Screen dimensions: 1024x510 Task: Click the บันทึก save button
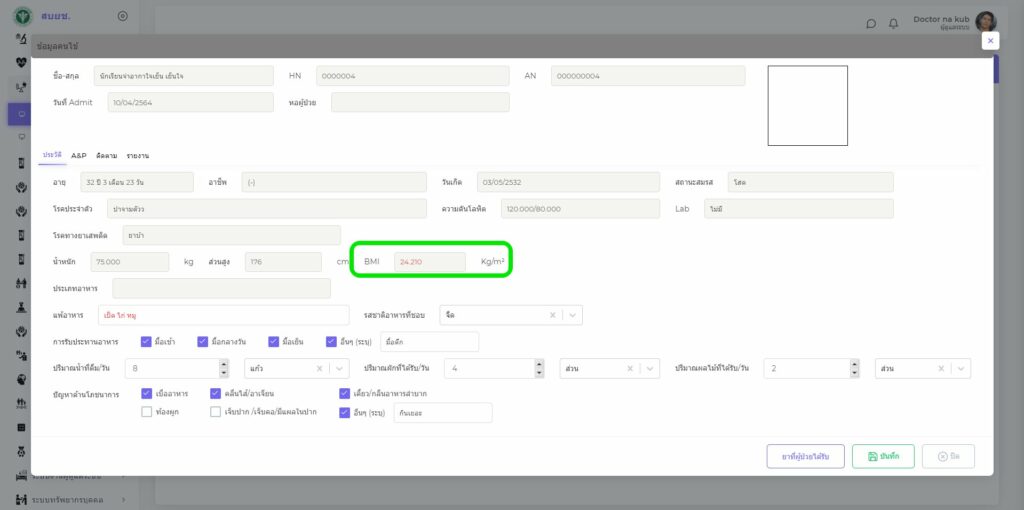[883, 456]
